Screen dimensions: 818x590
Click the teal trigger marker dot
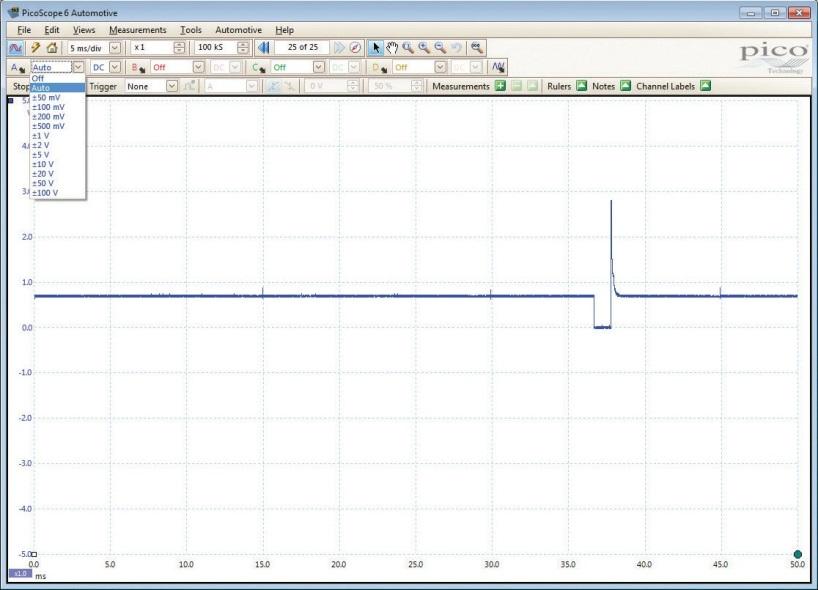click(797, 554)
